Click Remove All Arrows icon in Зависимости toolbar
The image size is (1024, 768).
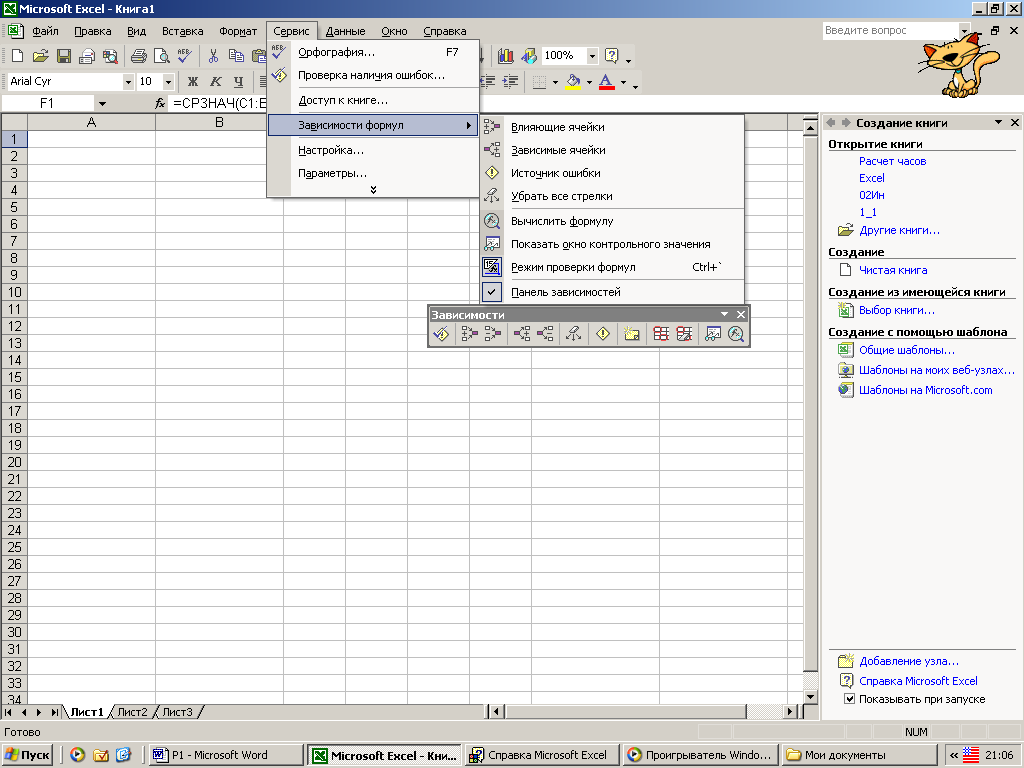click(573, 334)
